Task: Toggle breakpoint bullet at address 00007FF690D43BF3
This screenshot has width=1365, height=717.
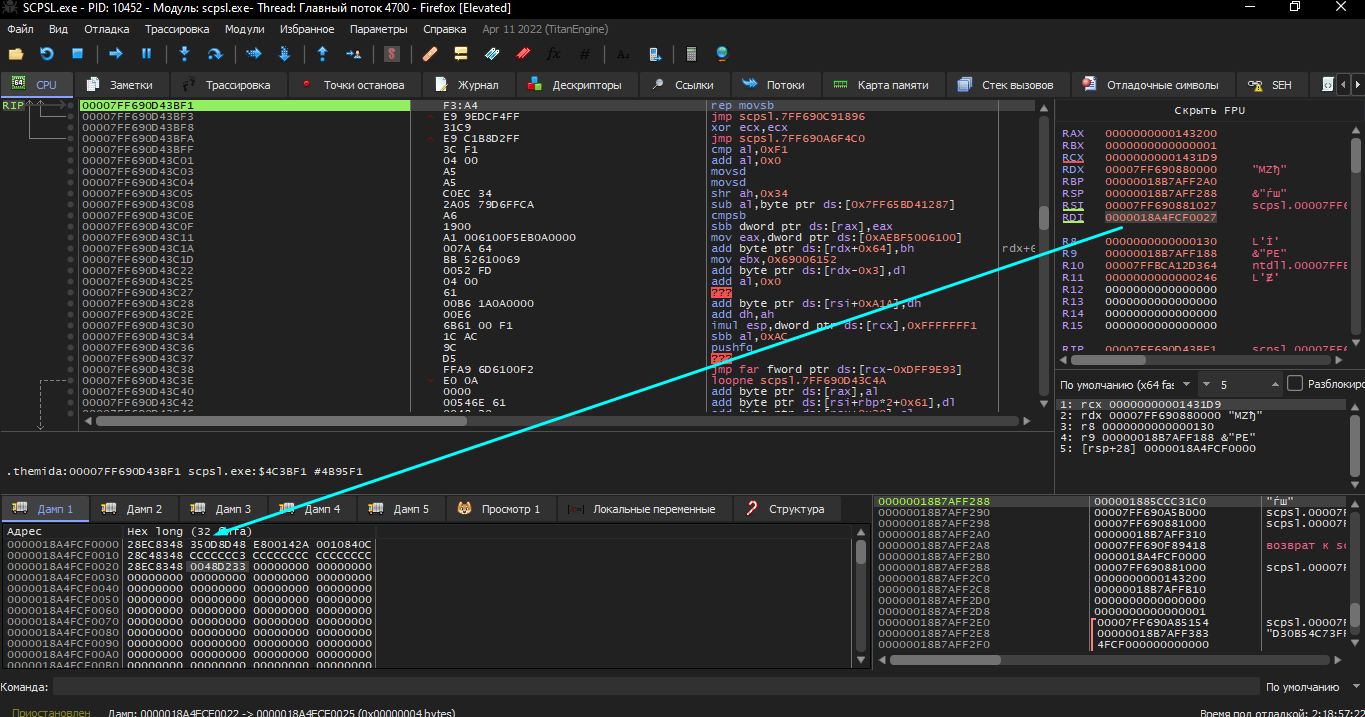Action: 70,116
